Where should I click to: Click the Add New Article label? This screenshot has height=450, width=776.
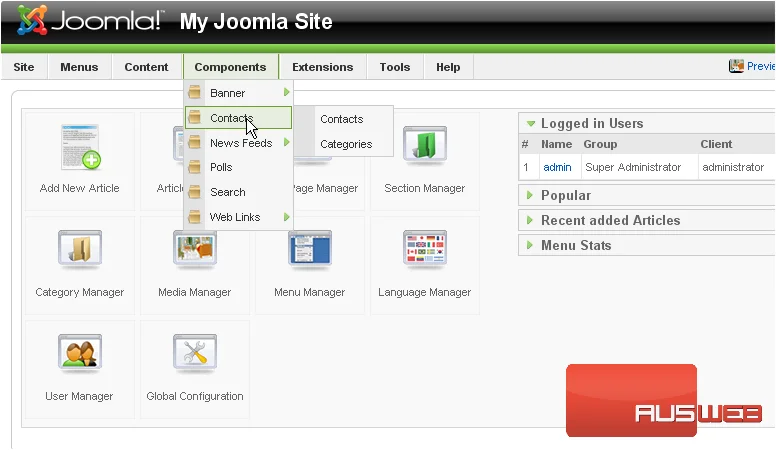(x=80, y=188)
